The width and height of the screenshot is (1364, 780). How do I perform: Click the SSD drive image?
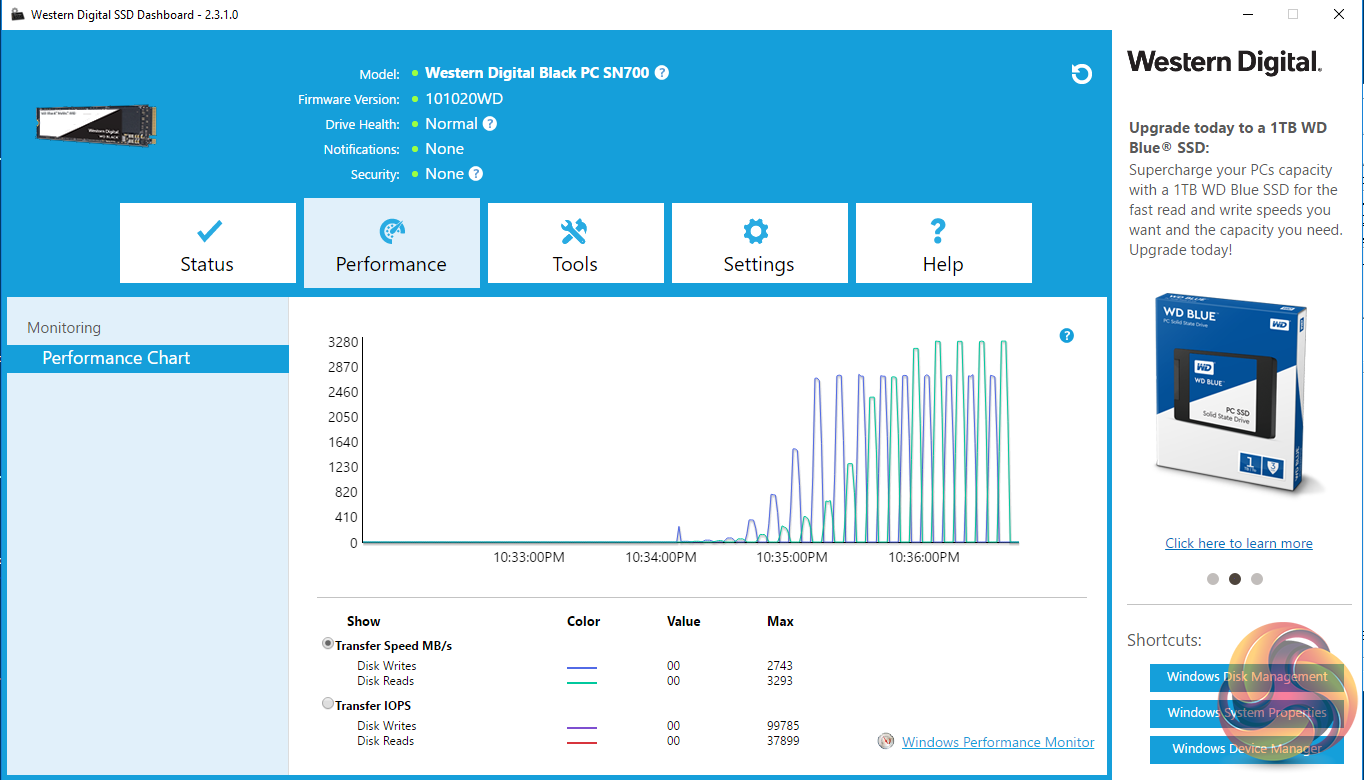96,125
